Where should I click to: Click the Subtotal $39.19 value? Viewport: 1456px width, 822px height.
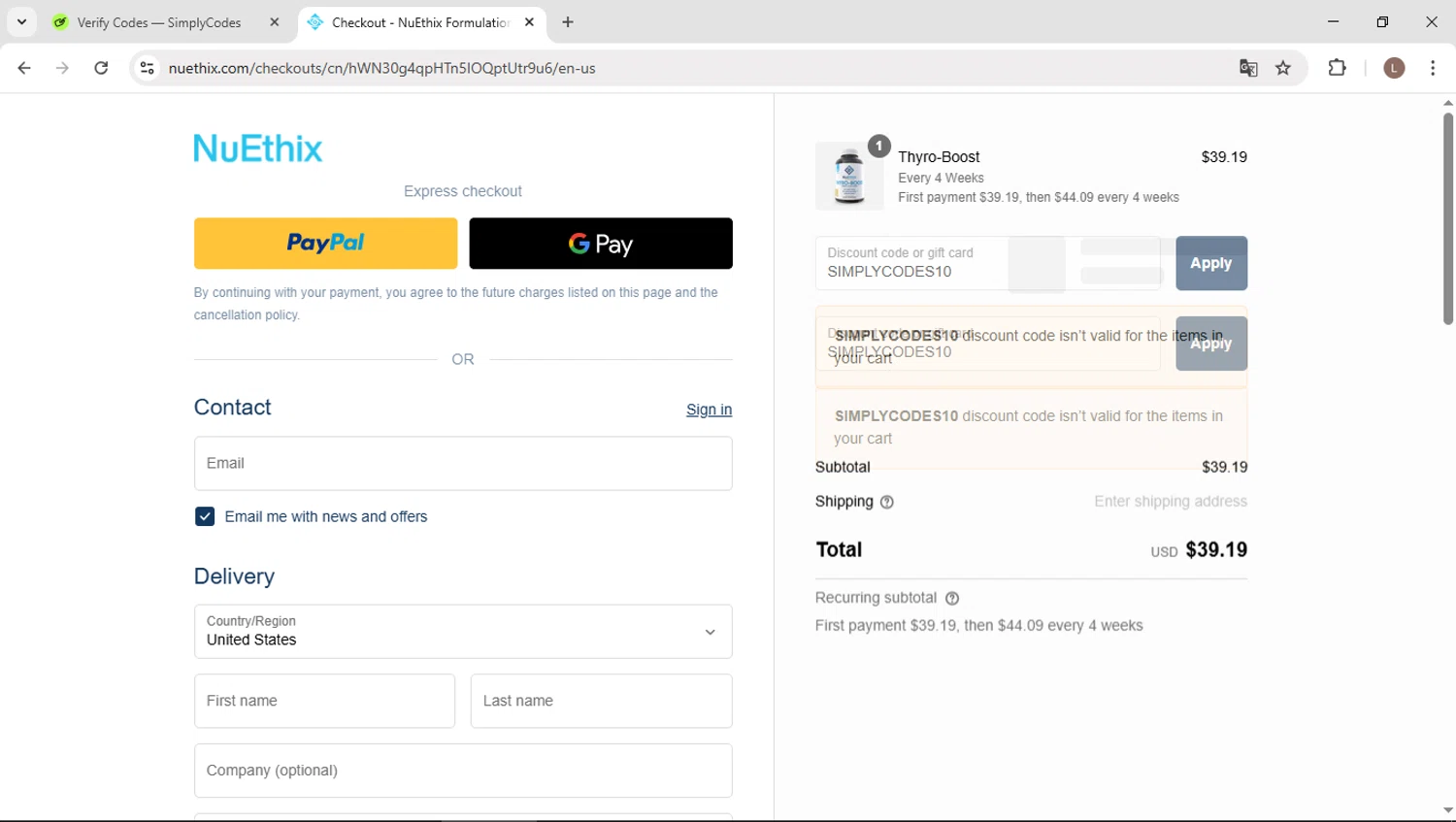click(x=1225, y=467)
